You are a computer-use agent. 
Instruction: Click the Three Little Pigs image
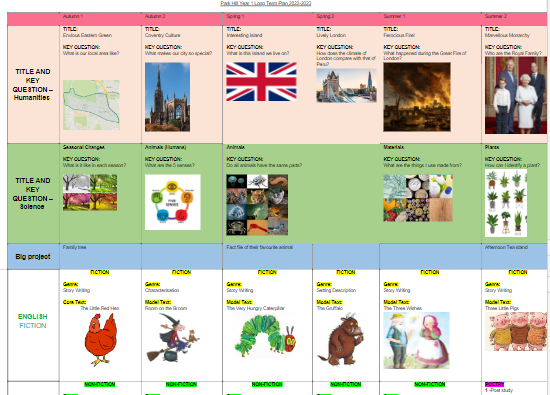516,332
